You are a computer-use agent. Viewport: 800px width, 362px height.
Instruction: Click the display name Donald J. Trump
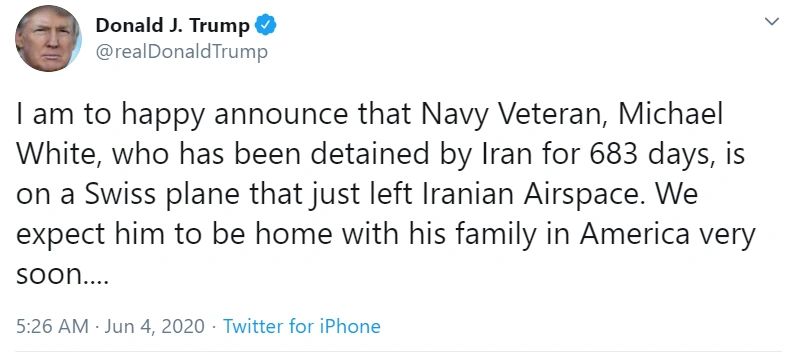(172, 25)
